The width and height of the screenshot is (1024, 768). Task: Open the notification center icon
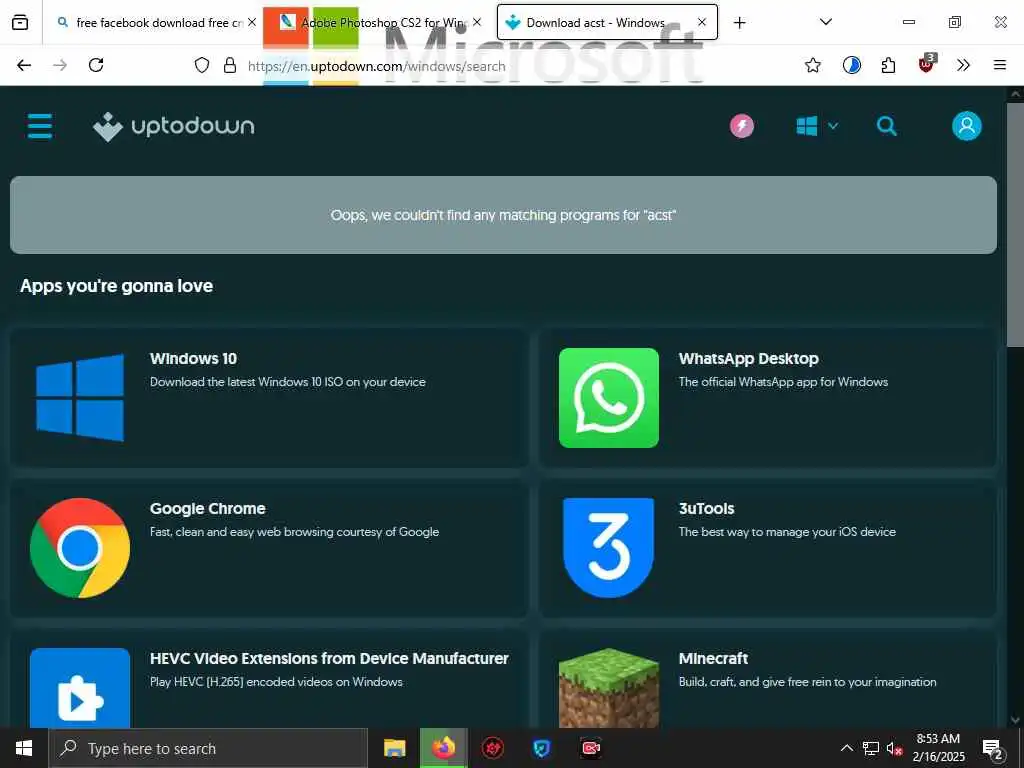tap(993, 749)
